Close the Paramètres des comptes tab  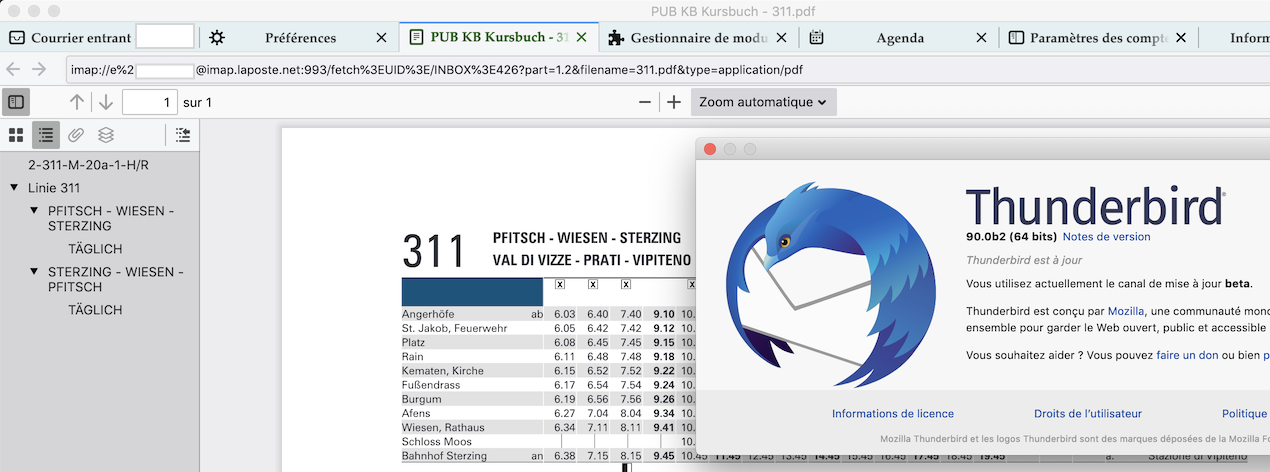click(1181, 38)
